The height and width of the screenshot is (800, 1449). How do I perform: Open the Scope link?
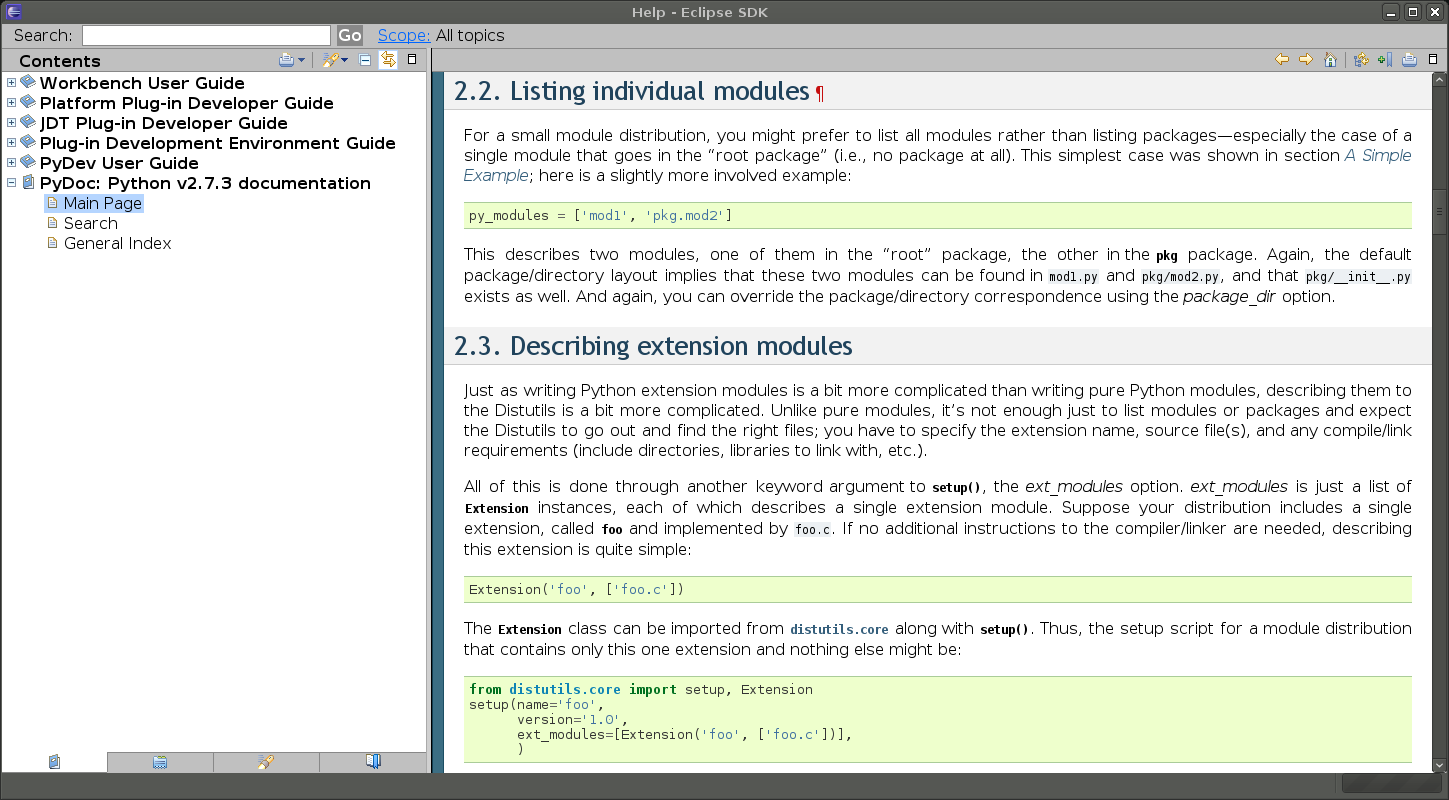pos(404,35)
